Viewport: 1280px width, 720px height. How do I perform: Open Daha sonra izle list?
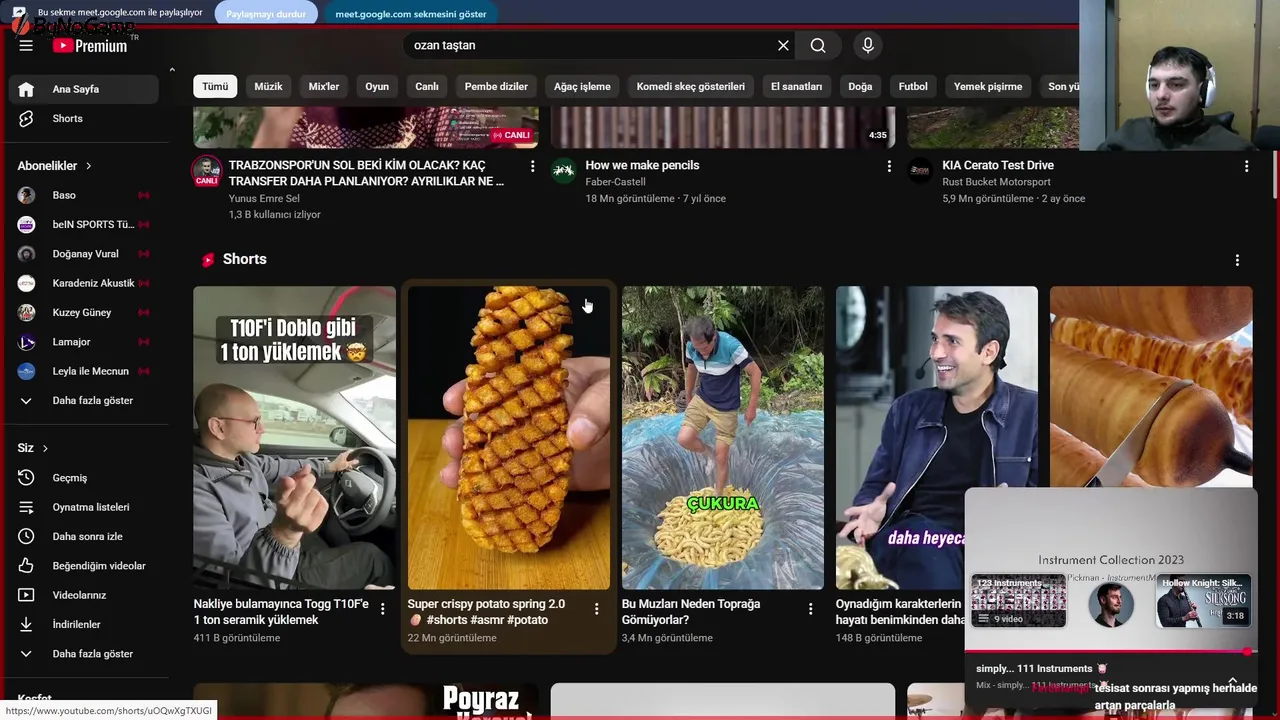(x=84, y=536)
